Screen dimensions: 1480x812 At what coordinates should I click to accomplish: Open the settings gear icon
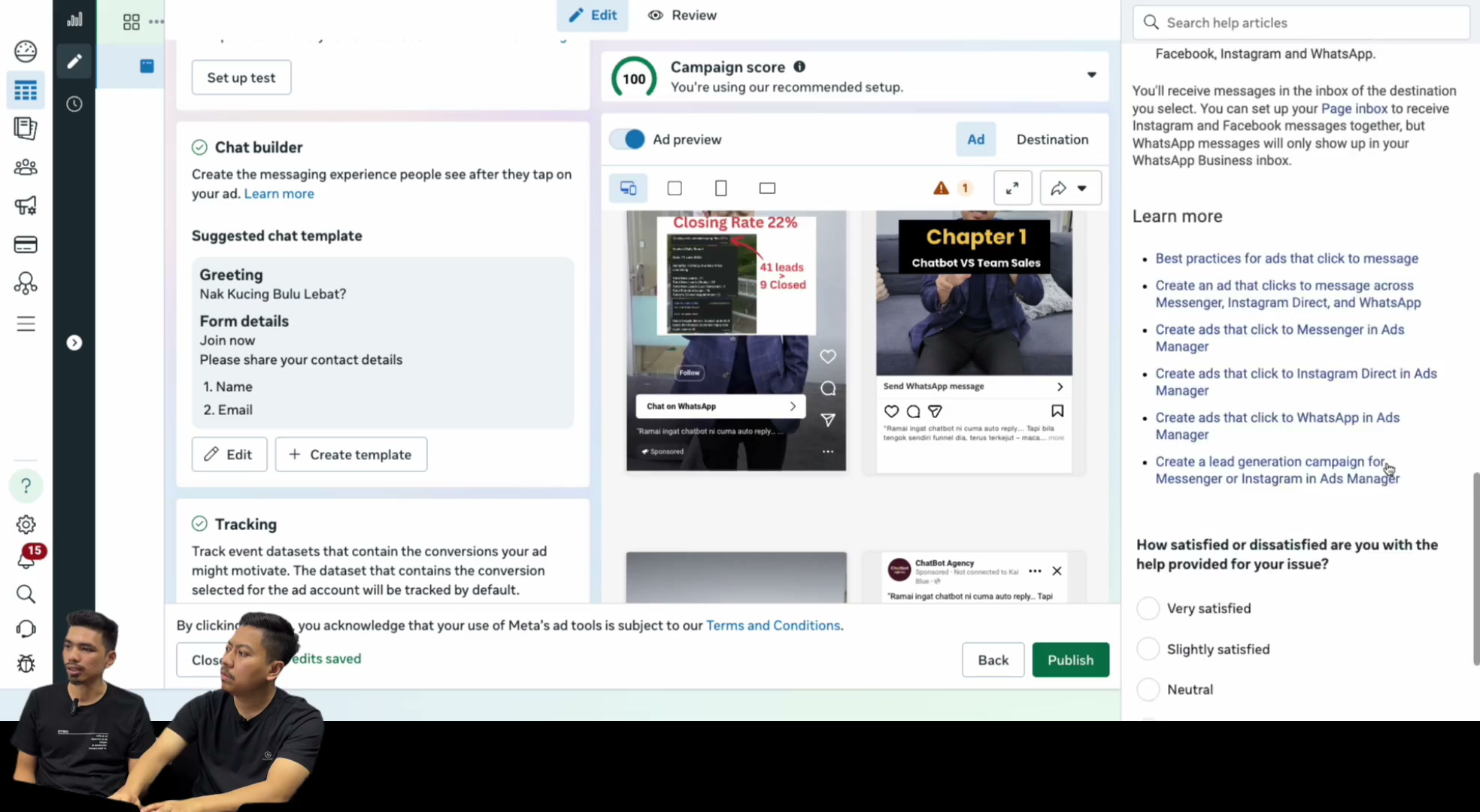pos(26,524)
